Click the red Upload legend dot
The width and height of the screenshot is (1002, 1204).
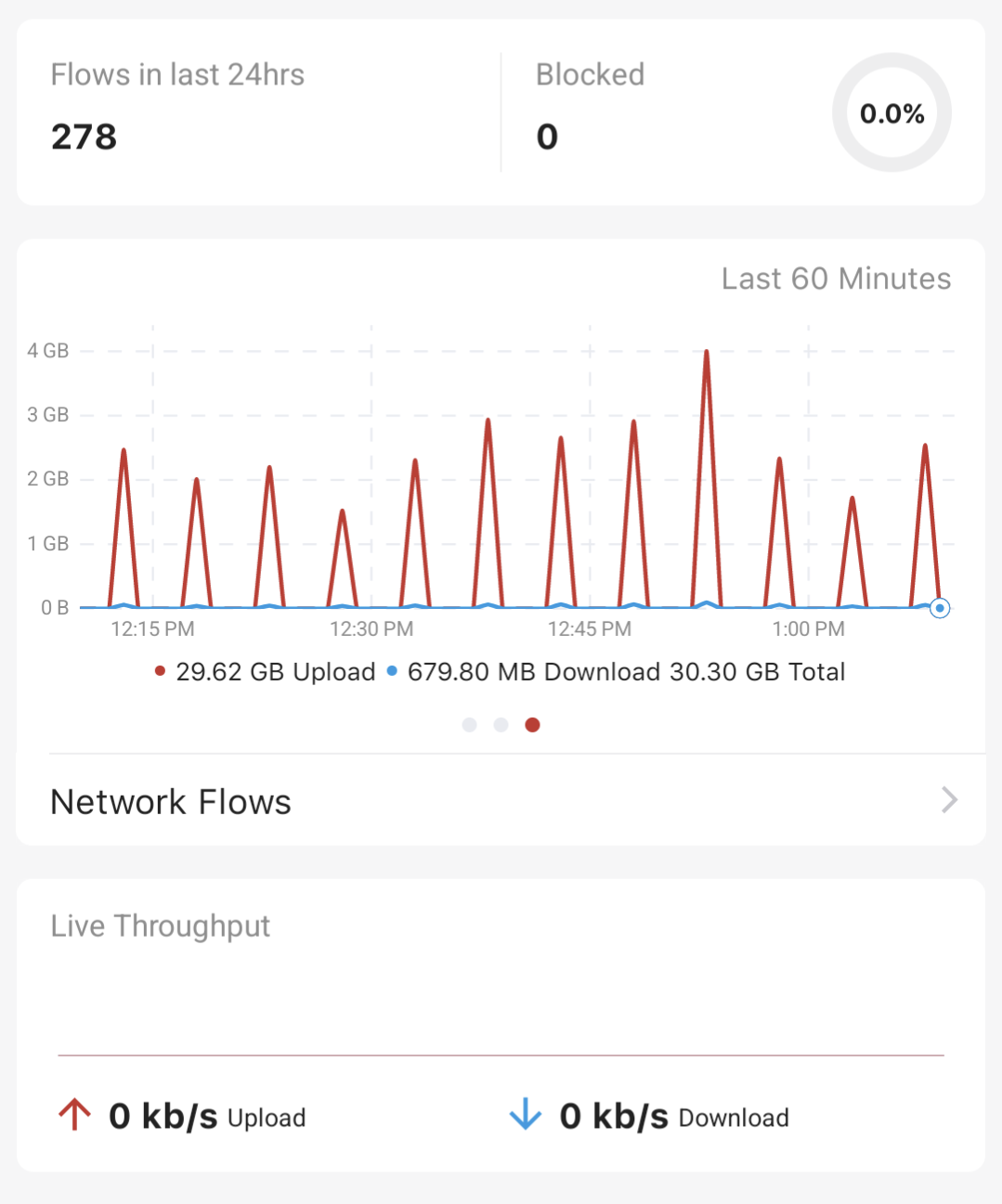(161, 671)
